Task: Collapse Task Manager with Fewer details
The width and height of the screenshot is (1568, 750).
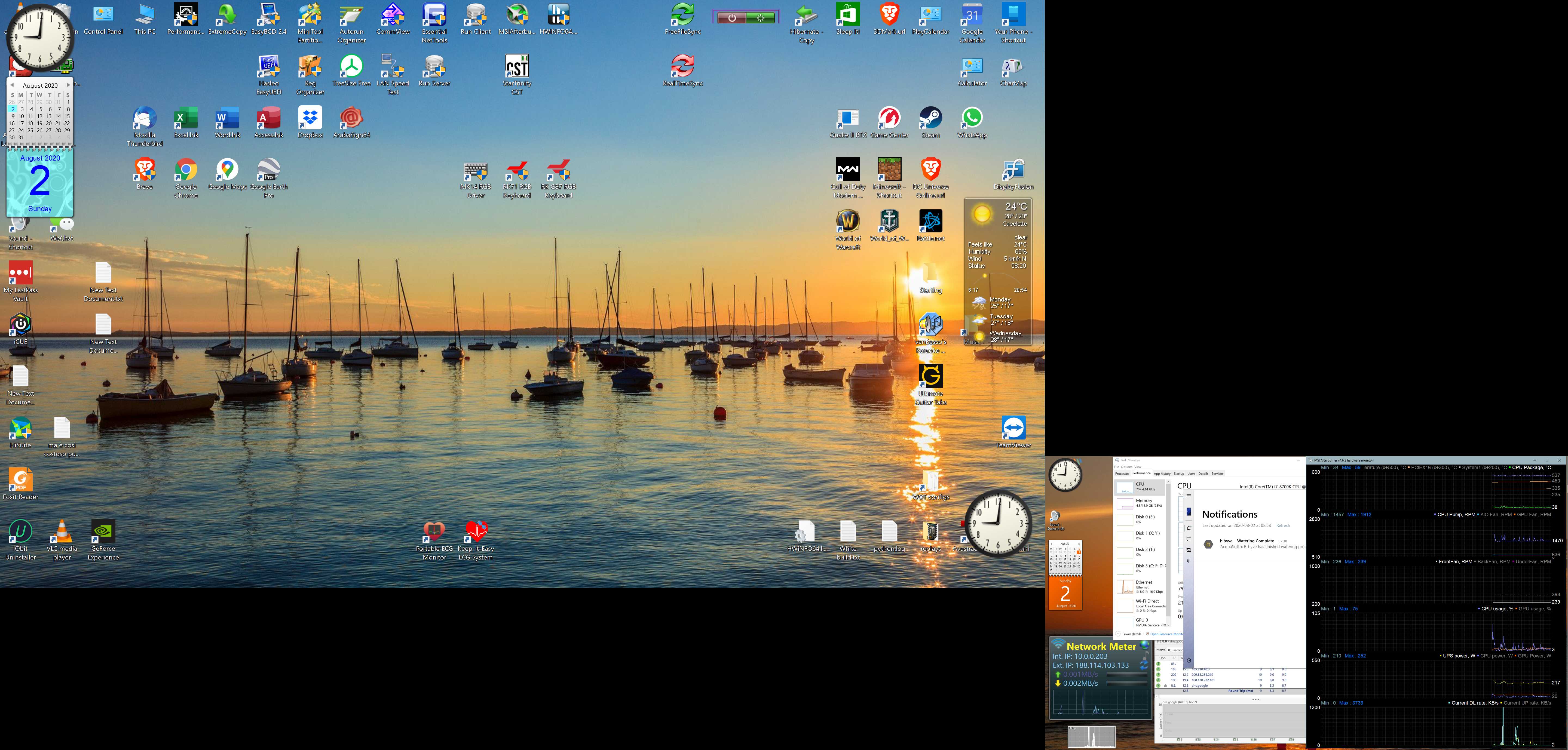Action: 1132,634
